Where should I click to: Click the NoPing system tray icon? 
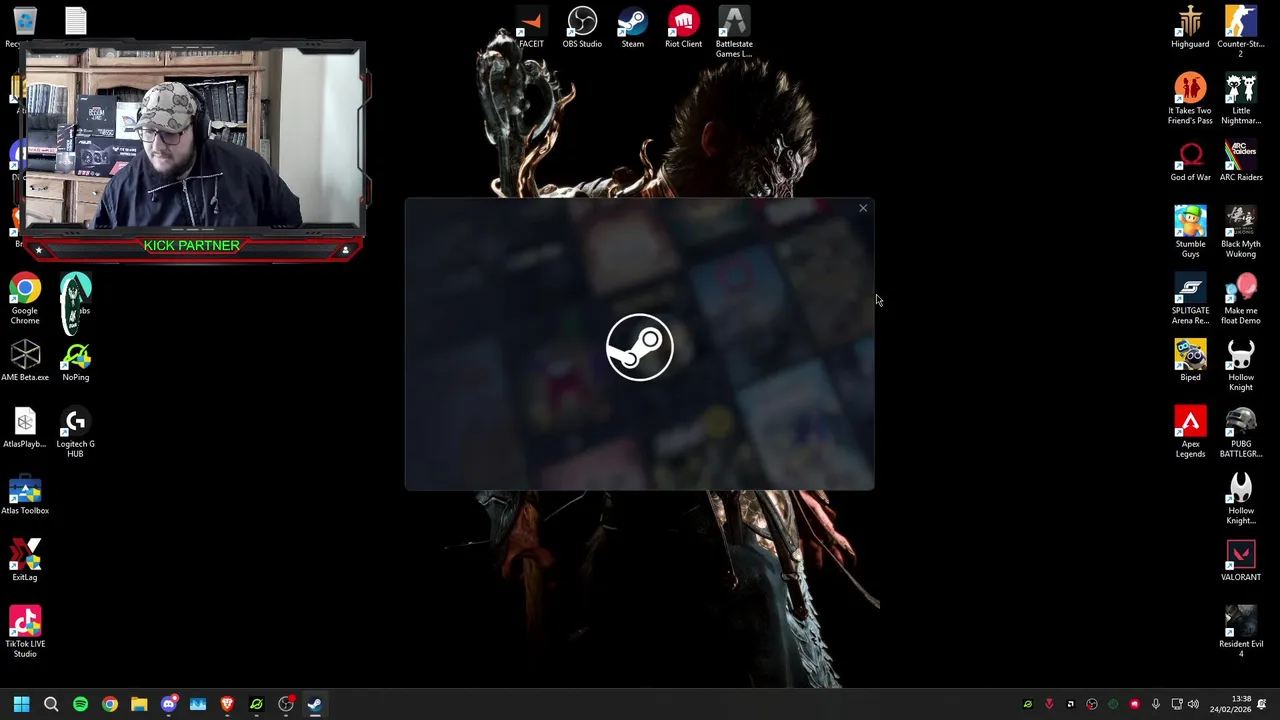click(x=1027, y=704)
